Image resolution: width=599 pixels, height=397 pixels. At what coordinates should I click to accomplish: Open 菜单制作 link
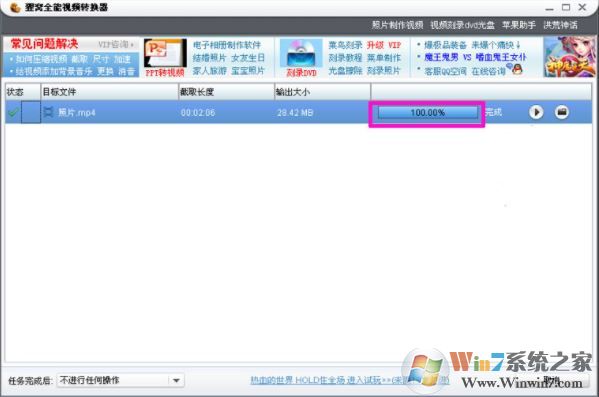point(384,58)
